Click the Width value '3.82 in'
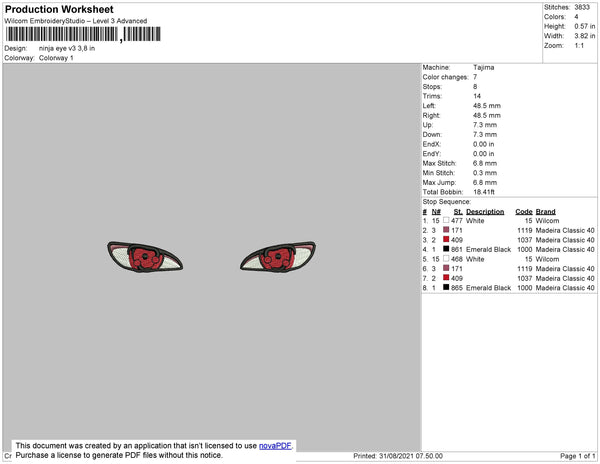This screenshot has height=464, width=600. (x=585, y=36)
